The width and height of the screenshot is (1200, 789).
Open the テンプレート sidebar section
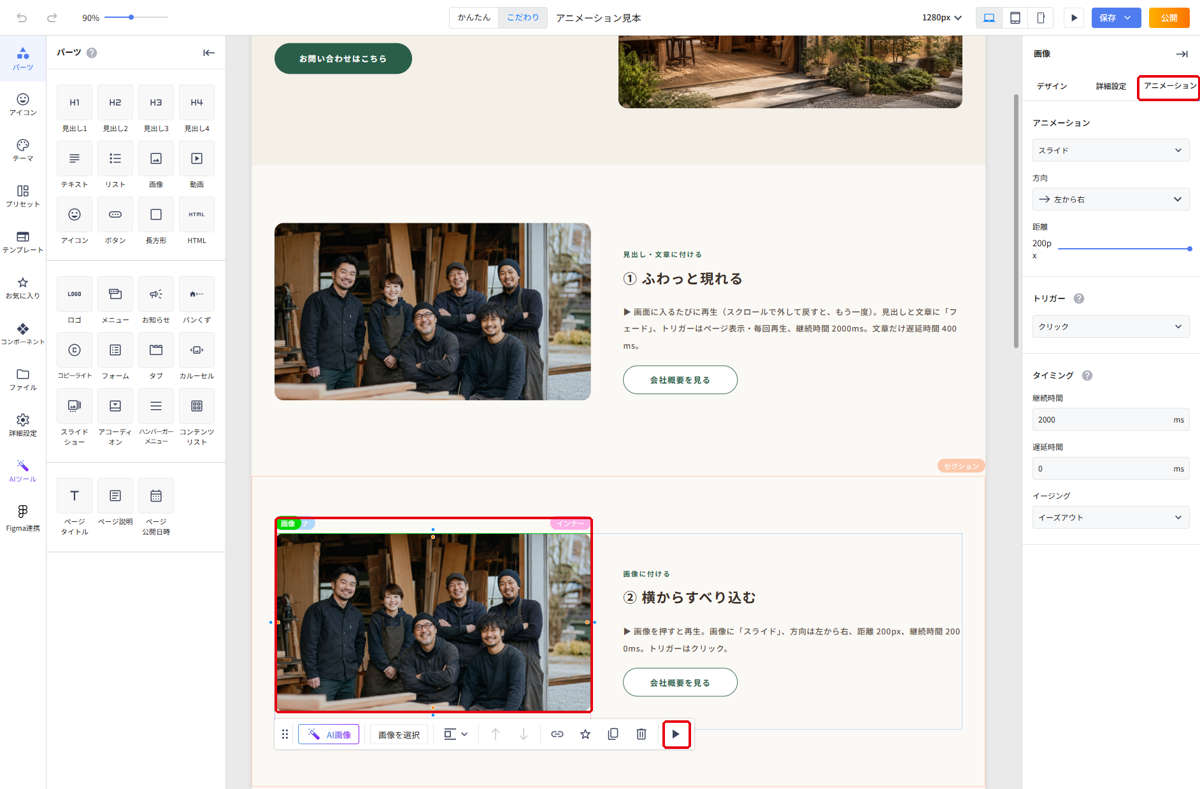tap(23, 242)
